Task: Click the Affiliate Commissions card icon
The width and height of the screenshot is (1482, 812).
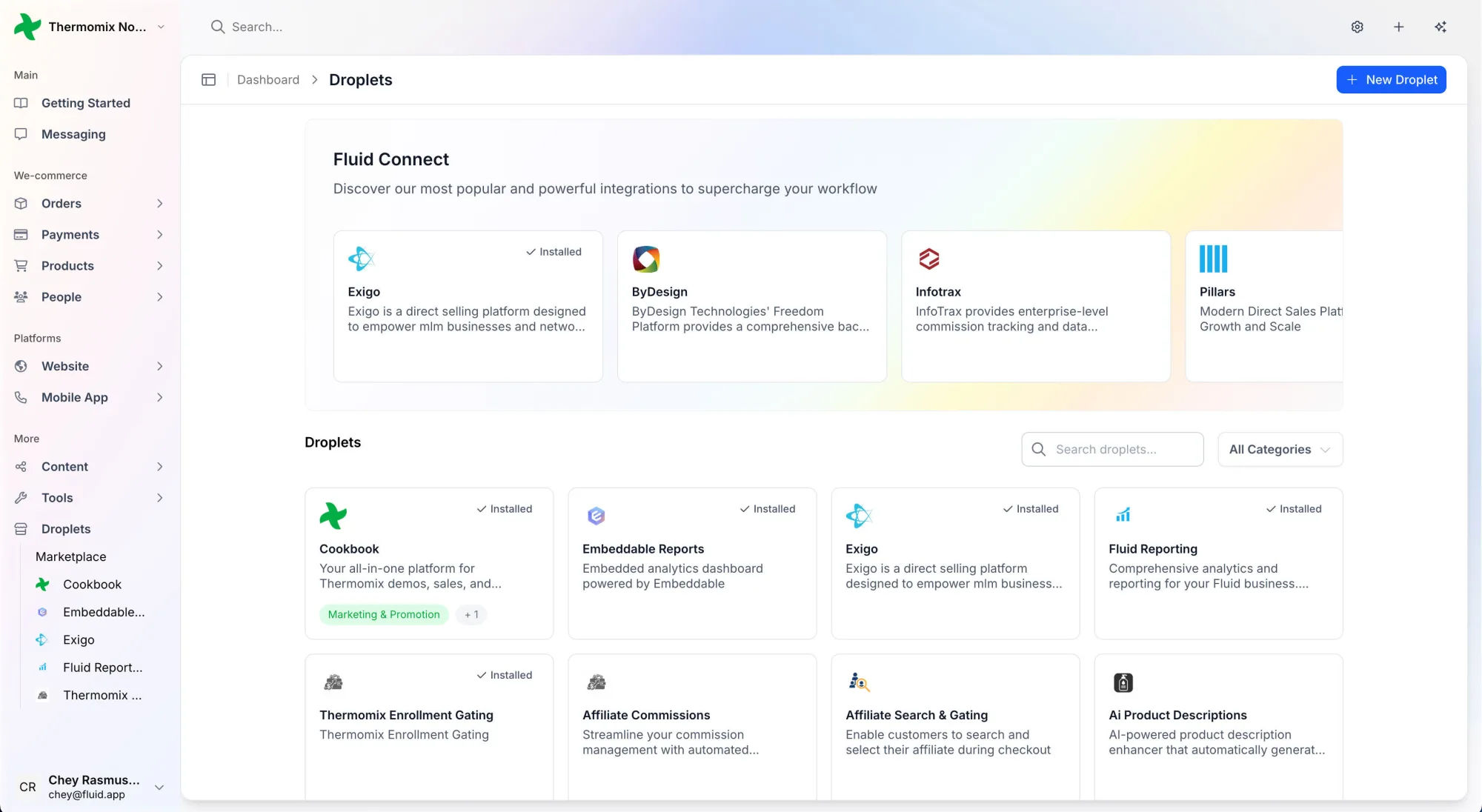Action: pyautogui.click(x=597, y=682)
